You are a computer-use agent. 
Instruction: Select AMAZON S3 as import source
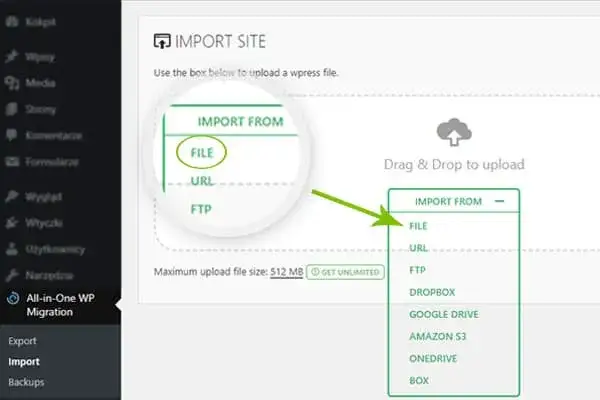click(438, 336)
